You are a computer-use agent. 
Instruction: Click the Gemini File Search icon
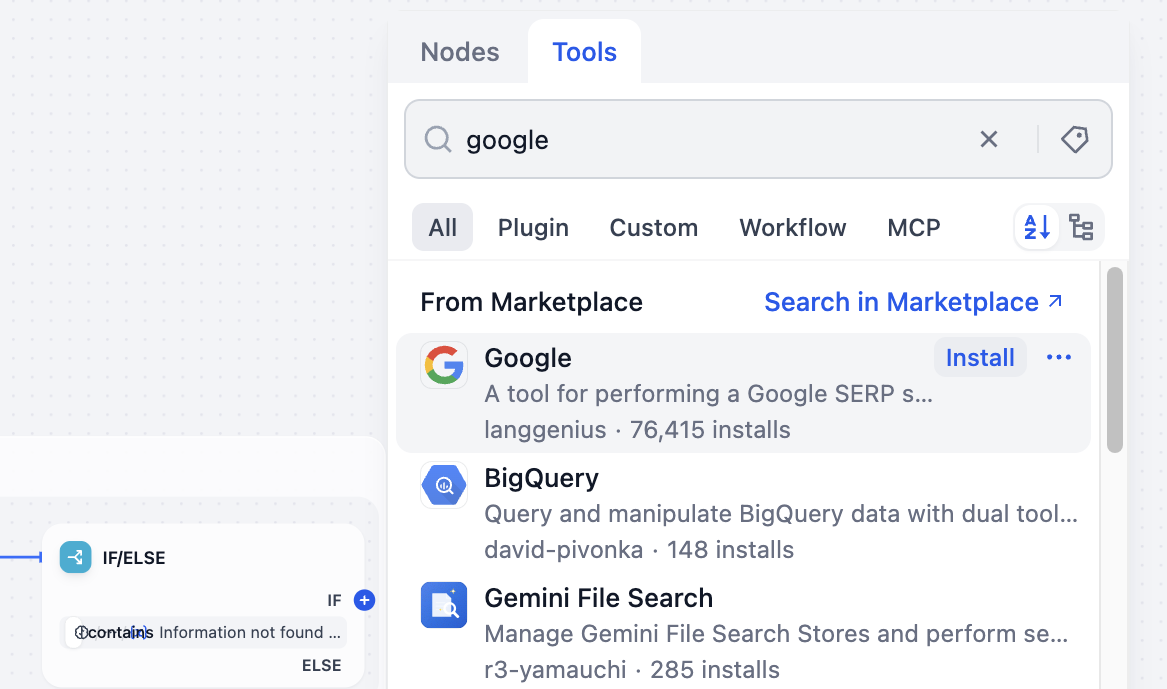click(444, 605)
